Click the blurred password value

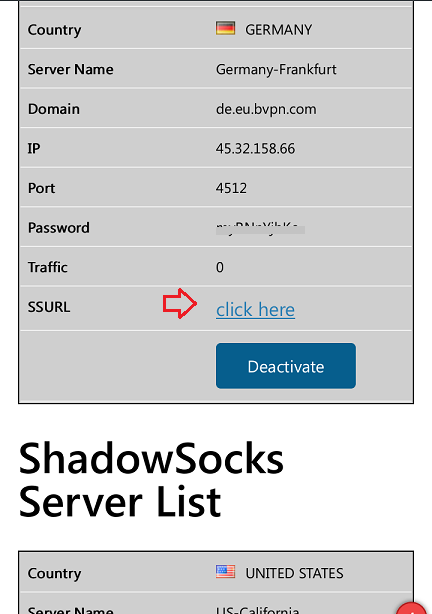click(x=260, y=228)
